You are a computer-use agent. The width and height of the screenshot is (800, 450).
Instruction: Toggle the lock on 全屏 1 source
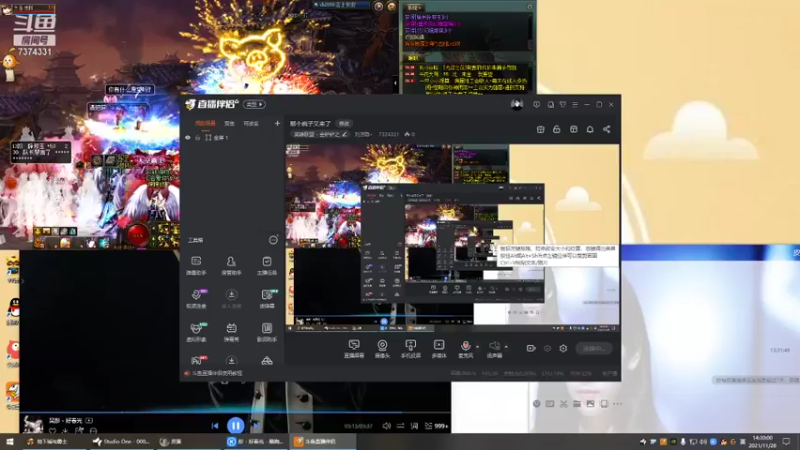(x=197, y=138)
